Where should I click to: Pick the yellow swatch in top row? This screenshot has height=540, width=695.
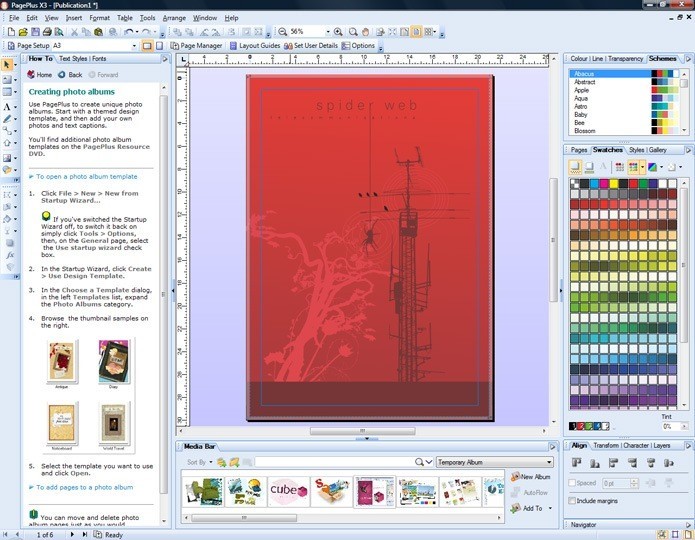click(614, 183)
